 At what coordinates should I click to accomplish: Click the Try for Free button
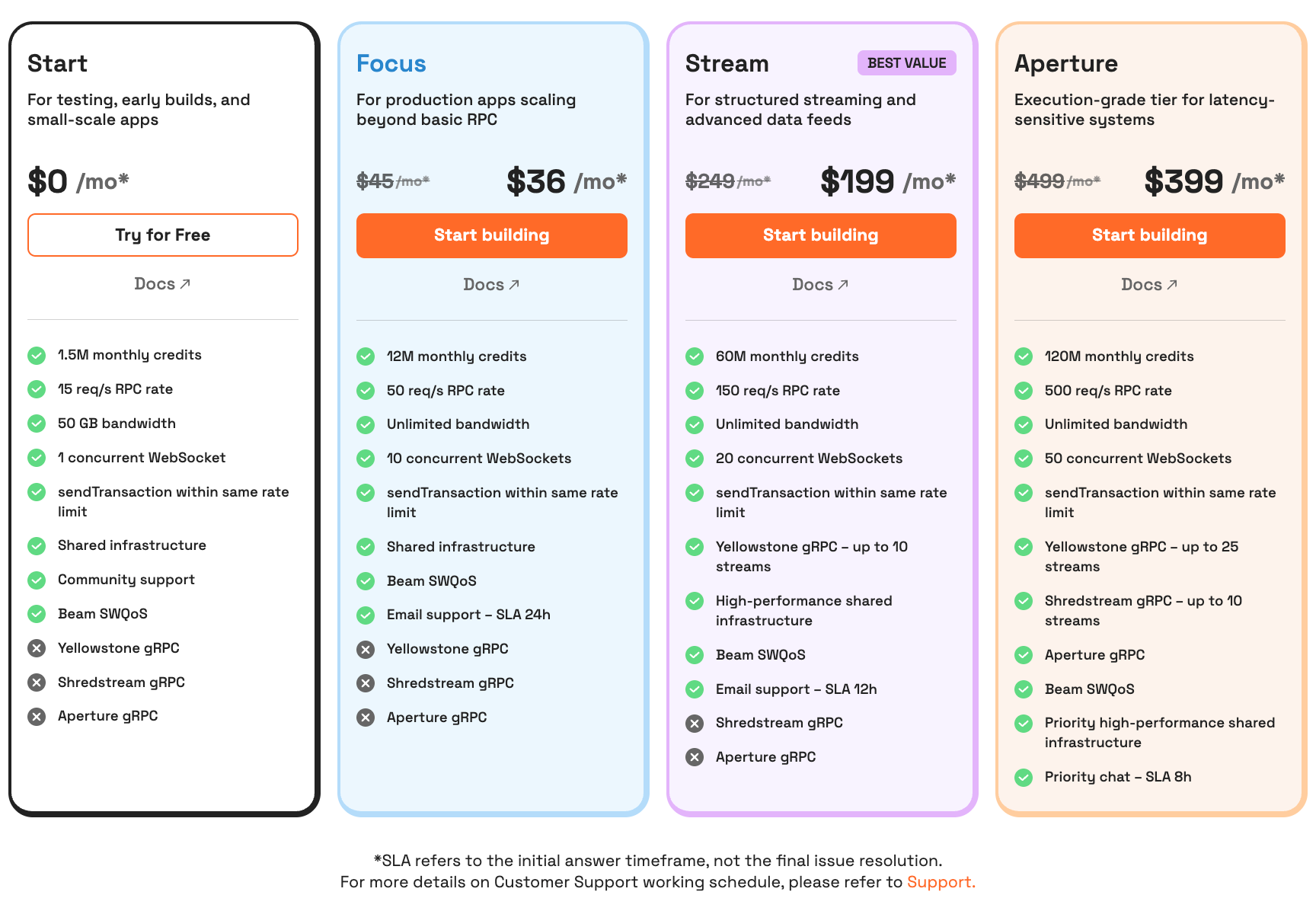[x=163, y=235]
